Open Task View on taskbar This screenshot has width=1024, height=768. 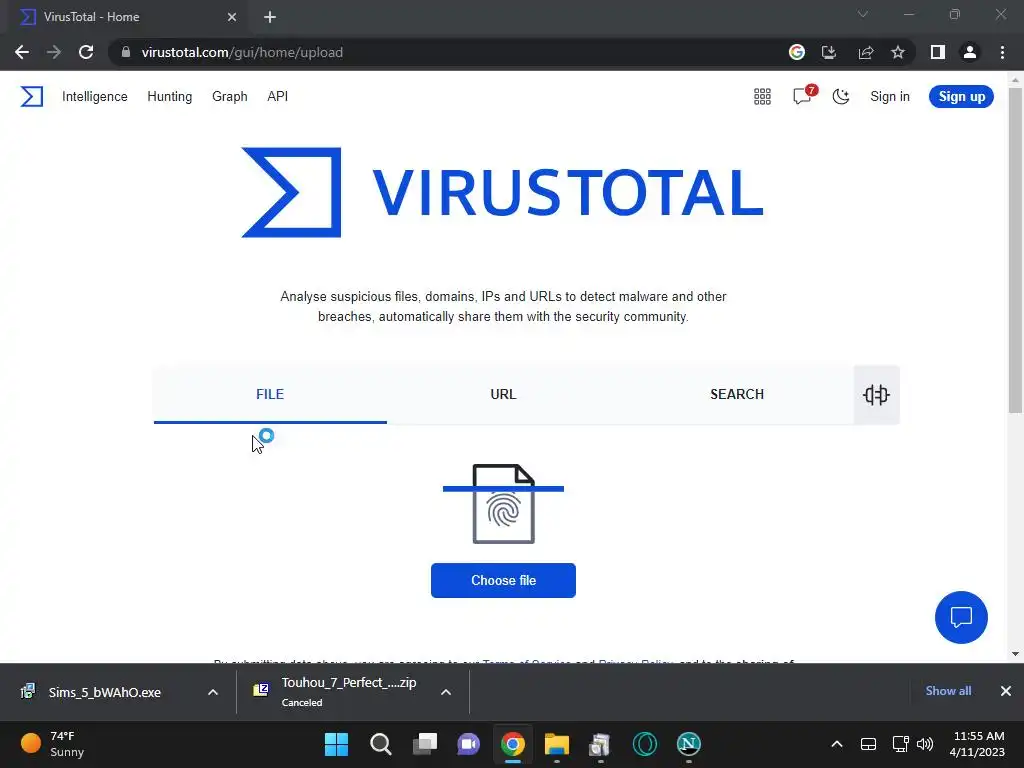click(425, 744)
